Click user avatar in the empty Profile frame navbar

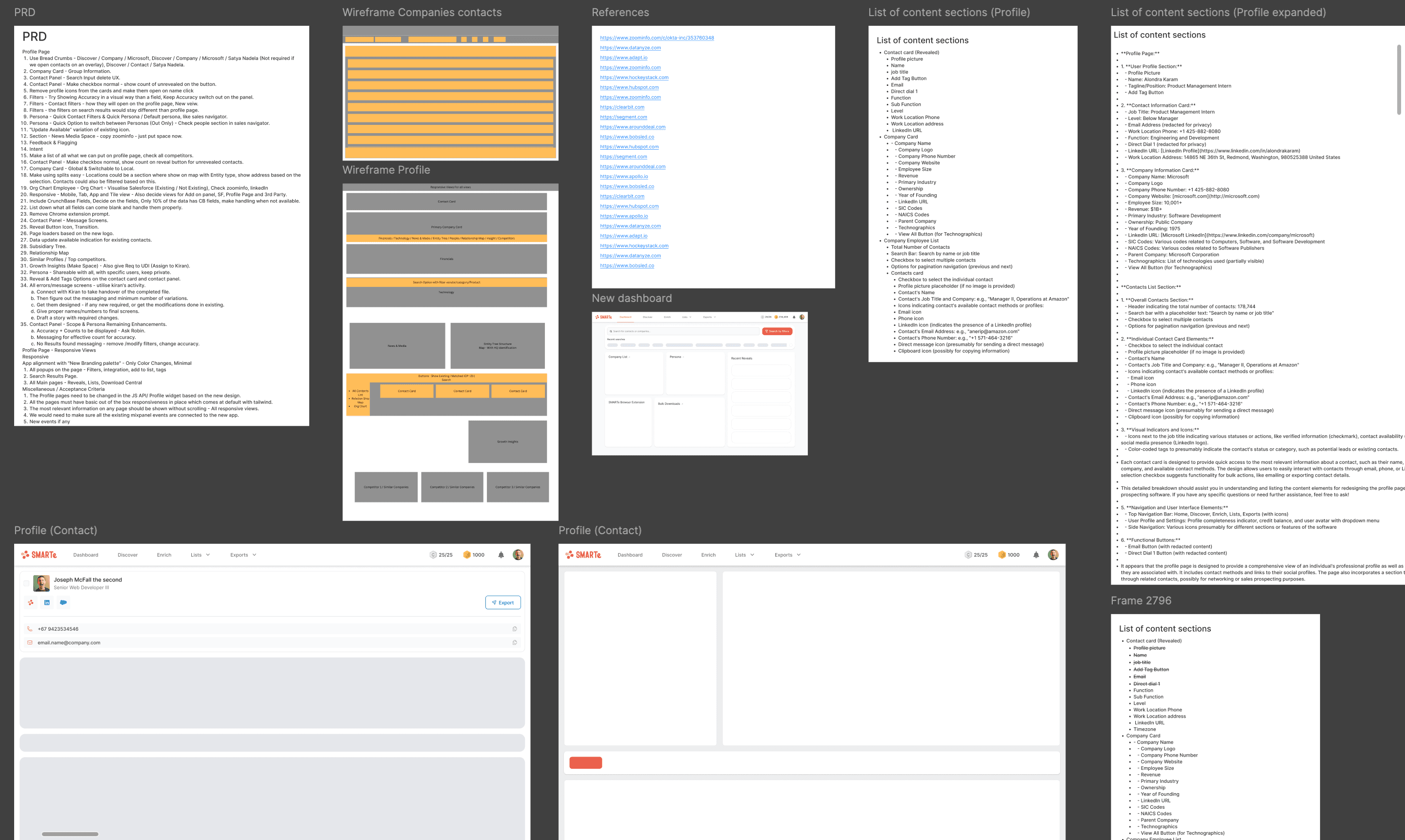(1053, 555)
